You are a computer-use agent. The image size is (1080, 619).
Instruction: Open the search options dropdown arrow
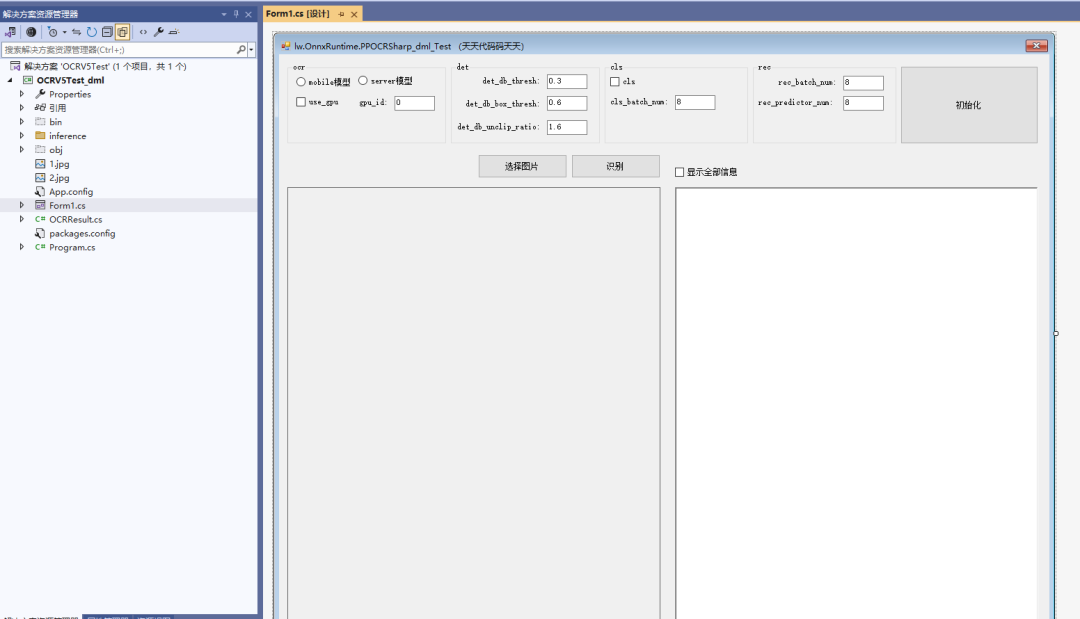tap(251, 50)
